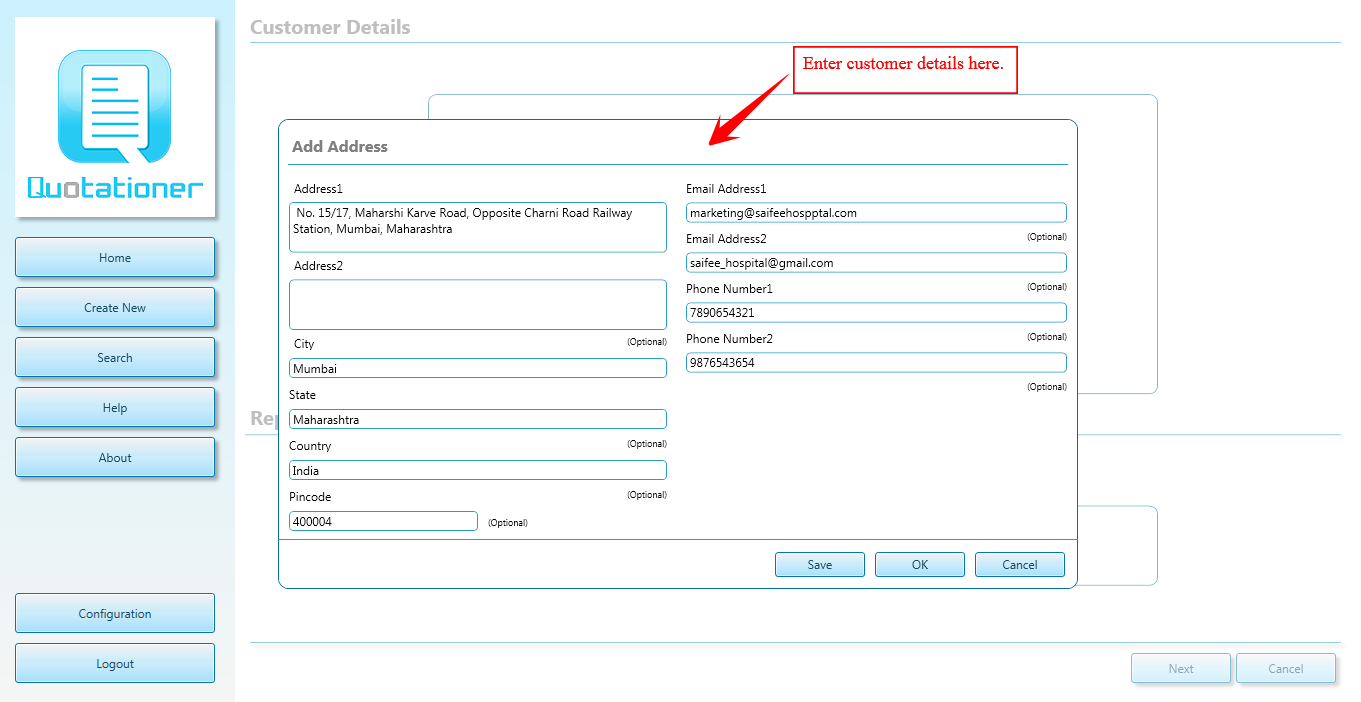Screen dimensions: 1361x702
Task: Click the Email Address2 label
Action: point(726,239)
